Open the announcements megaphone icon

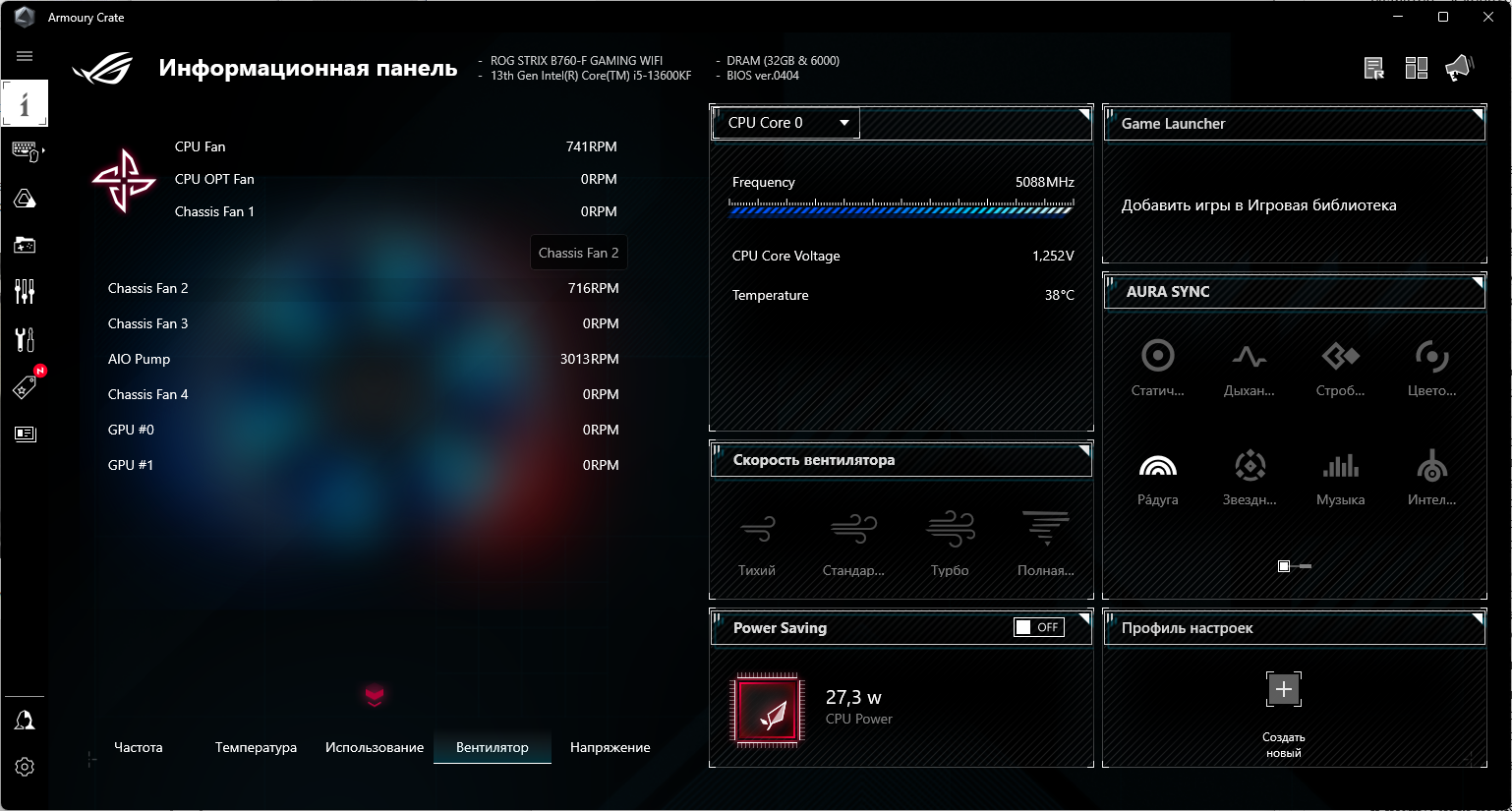1459,68
